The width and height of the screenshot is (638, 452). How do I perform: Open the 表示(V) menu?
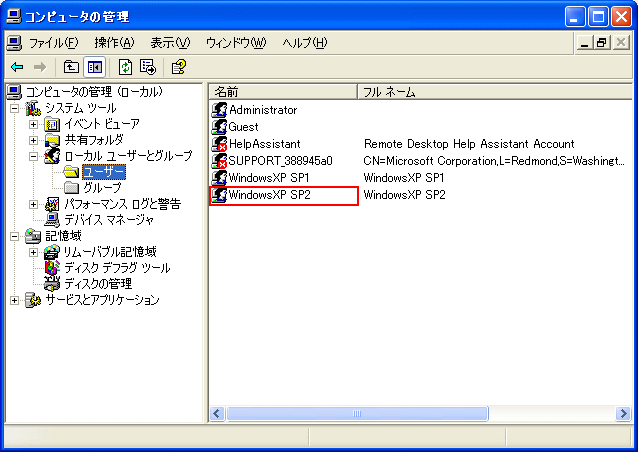click(170, 43)
